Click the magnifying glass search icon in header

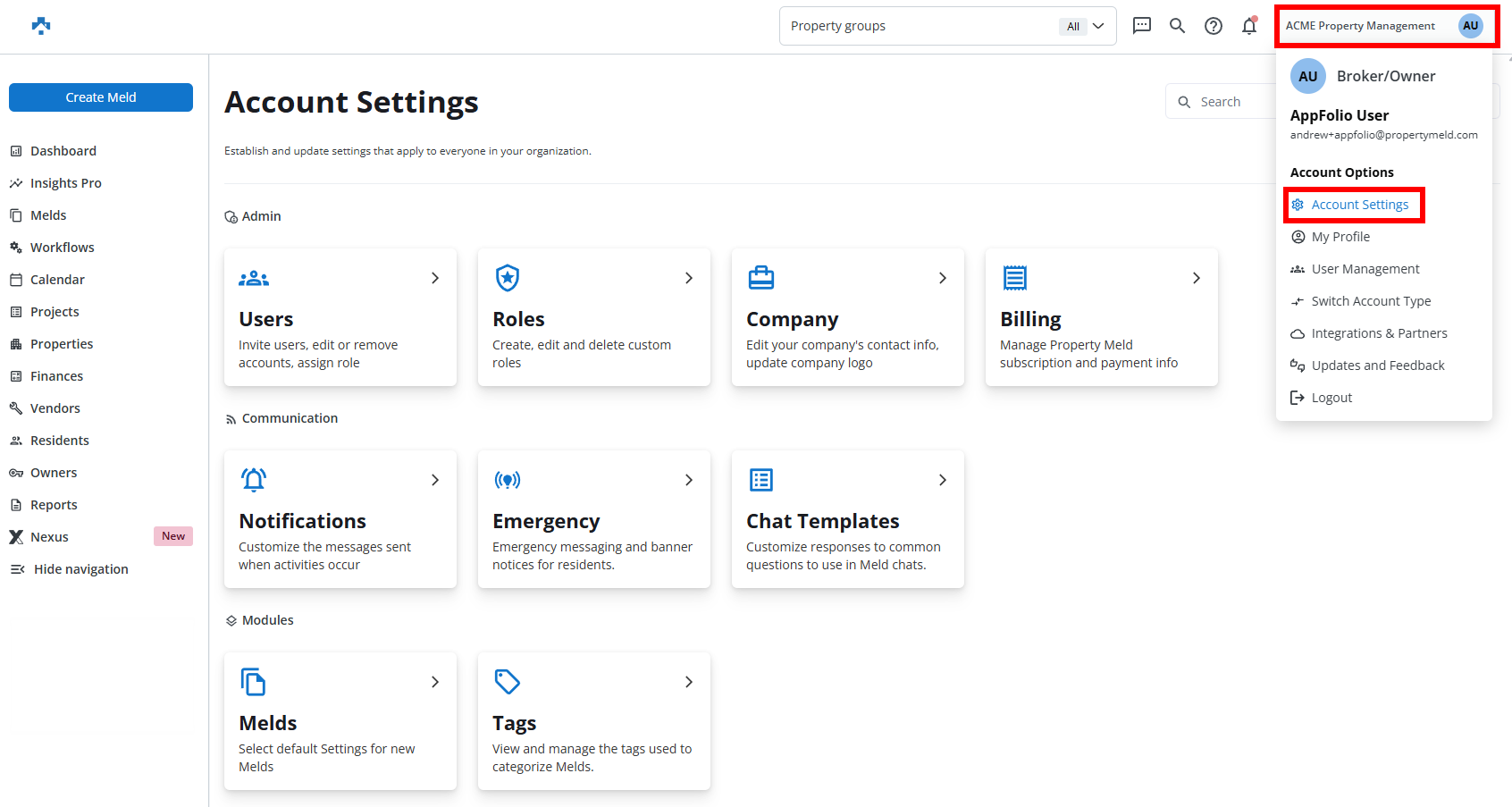click(x=1177, y=26)
